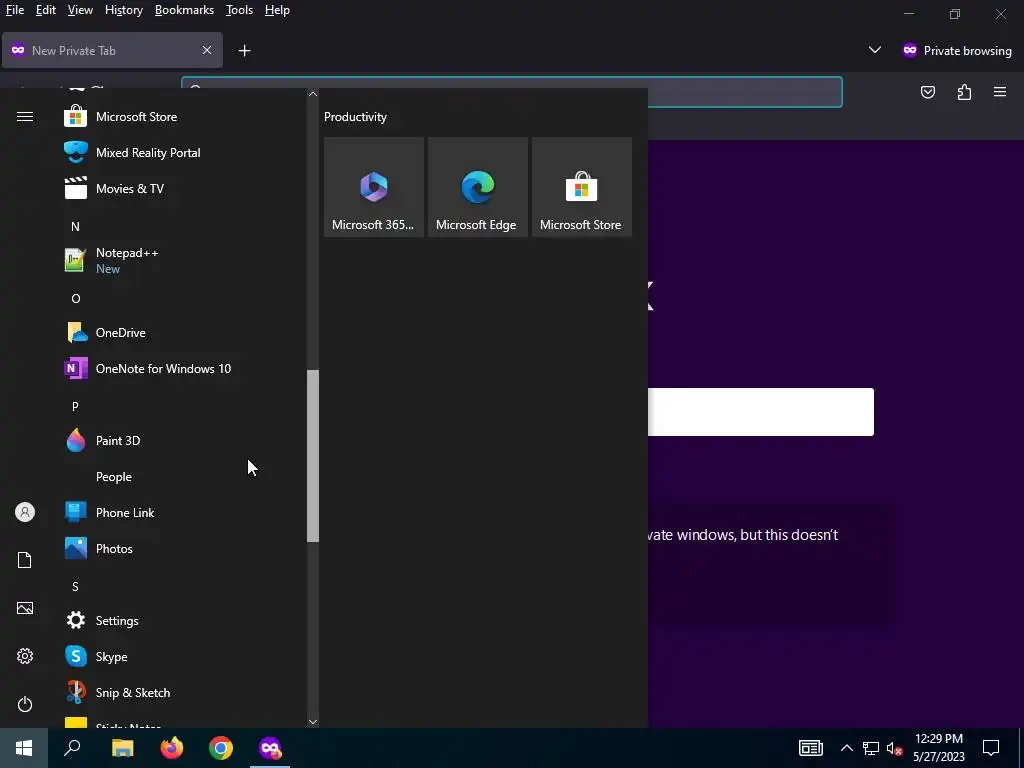Viewport: 1024px width, 768px height.
Task: Open the network status tray icon
Action: tap(871, 748)
